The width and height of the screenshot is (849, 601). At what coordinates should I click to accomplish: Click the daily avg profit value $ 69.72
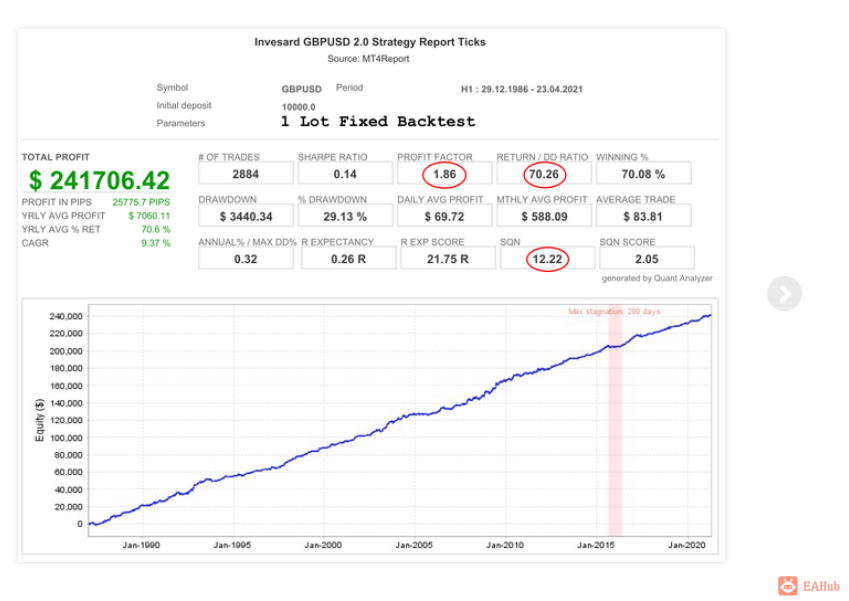pos(445,217)
